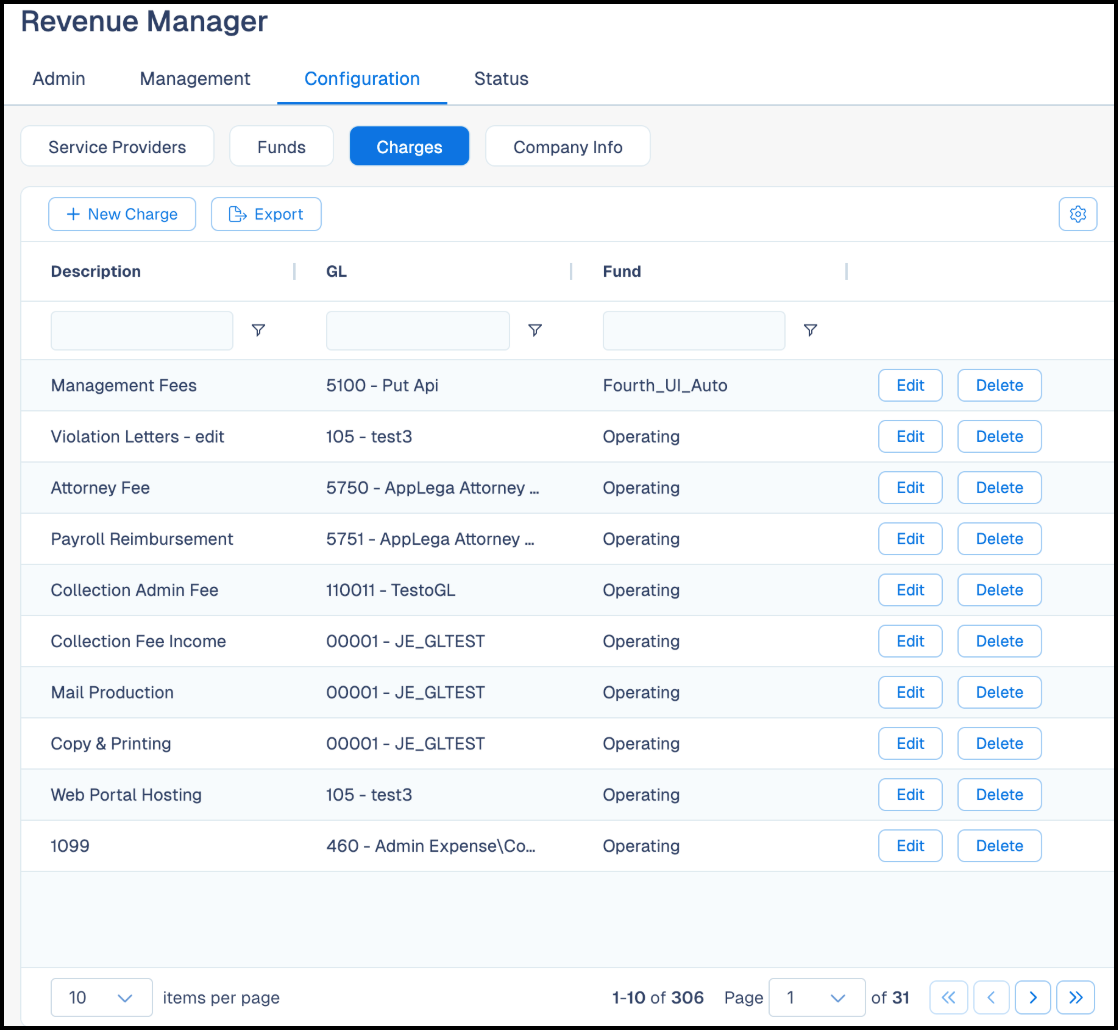
Task: Click the 5100 - Put Api GL cell
Action: pyautogui.click(x=382, y=386)
